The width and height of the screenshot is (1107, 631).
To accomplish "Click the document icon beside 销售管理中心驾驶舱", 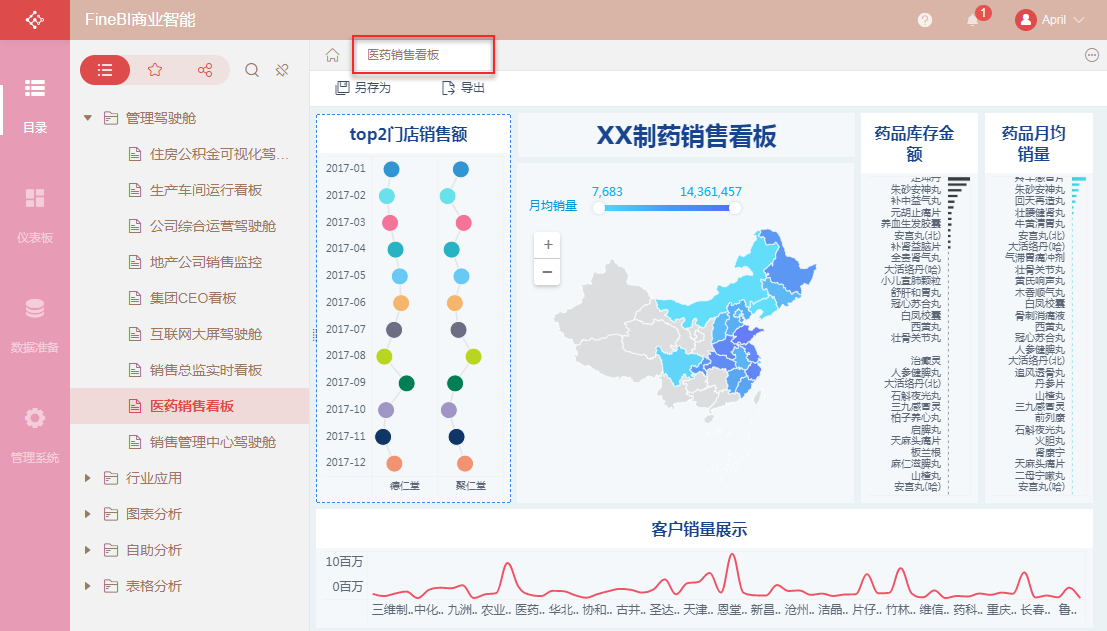I will click(135, 442).
